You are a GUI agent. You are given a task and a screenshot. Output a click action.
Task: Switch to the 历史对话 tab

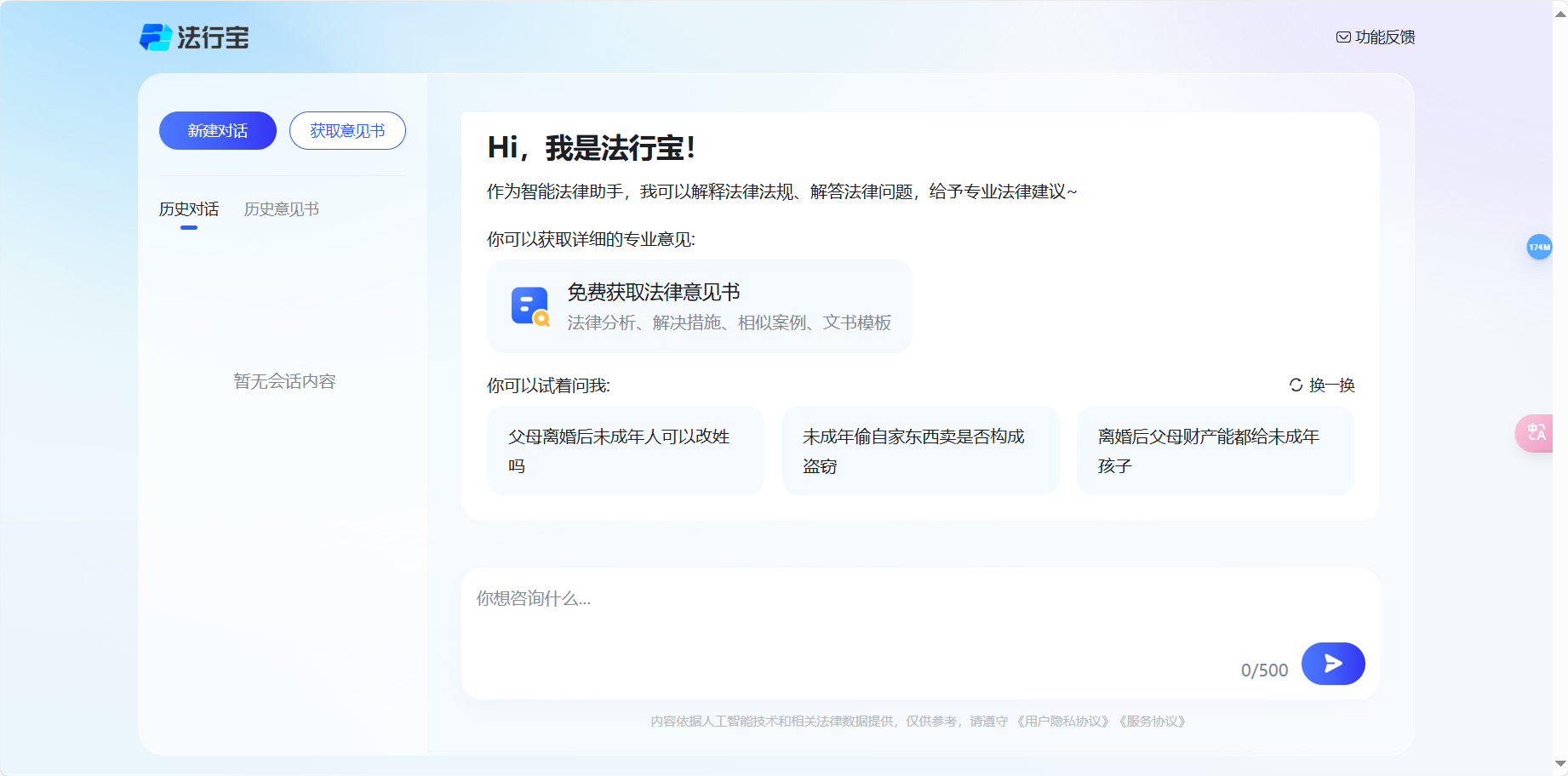coord(188,208)
